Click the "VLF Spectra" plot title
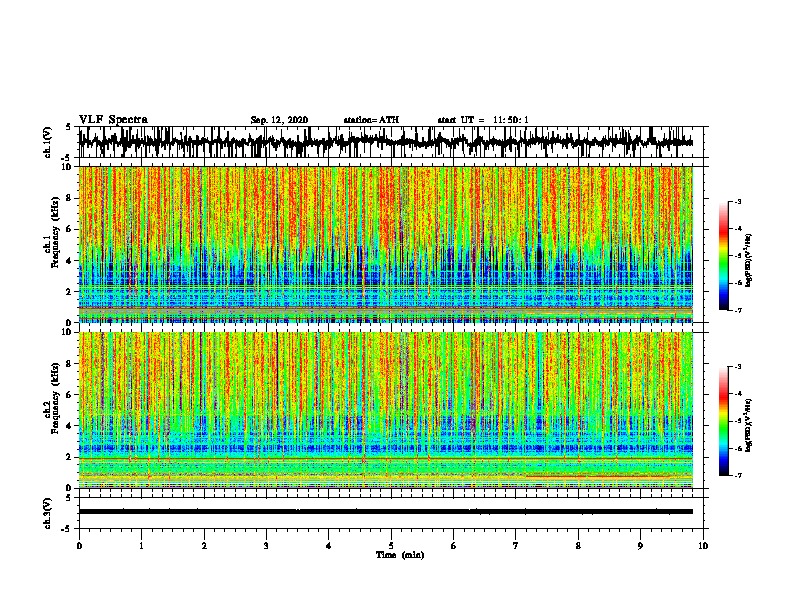792x612 pixels. (x=113, y=120)
